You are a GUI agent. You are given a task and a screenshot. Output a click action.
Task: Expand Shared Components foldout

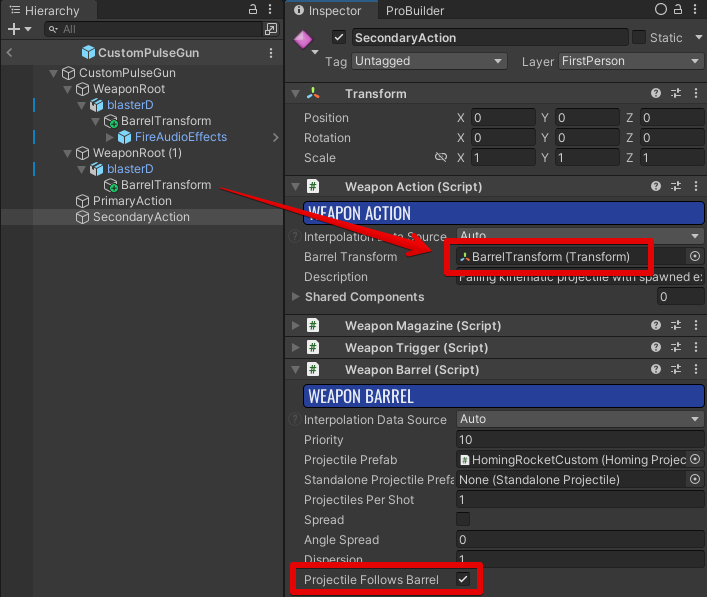295,296
